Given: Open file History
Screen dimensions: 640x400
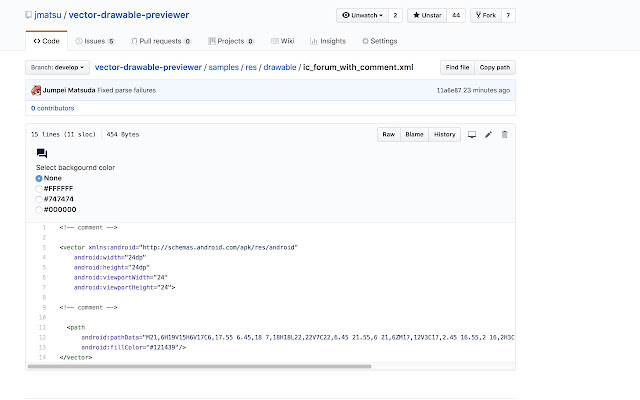Looking at the screenshot, I should pyautogui.click(x=444, y=135).
